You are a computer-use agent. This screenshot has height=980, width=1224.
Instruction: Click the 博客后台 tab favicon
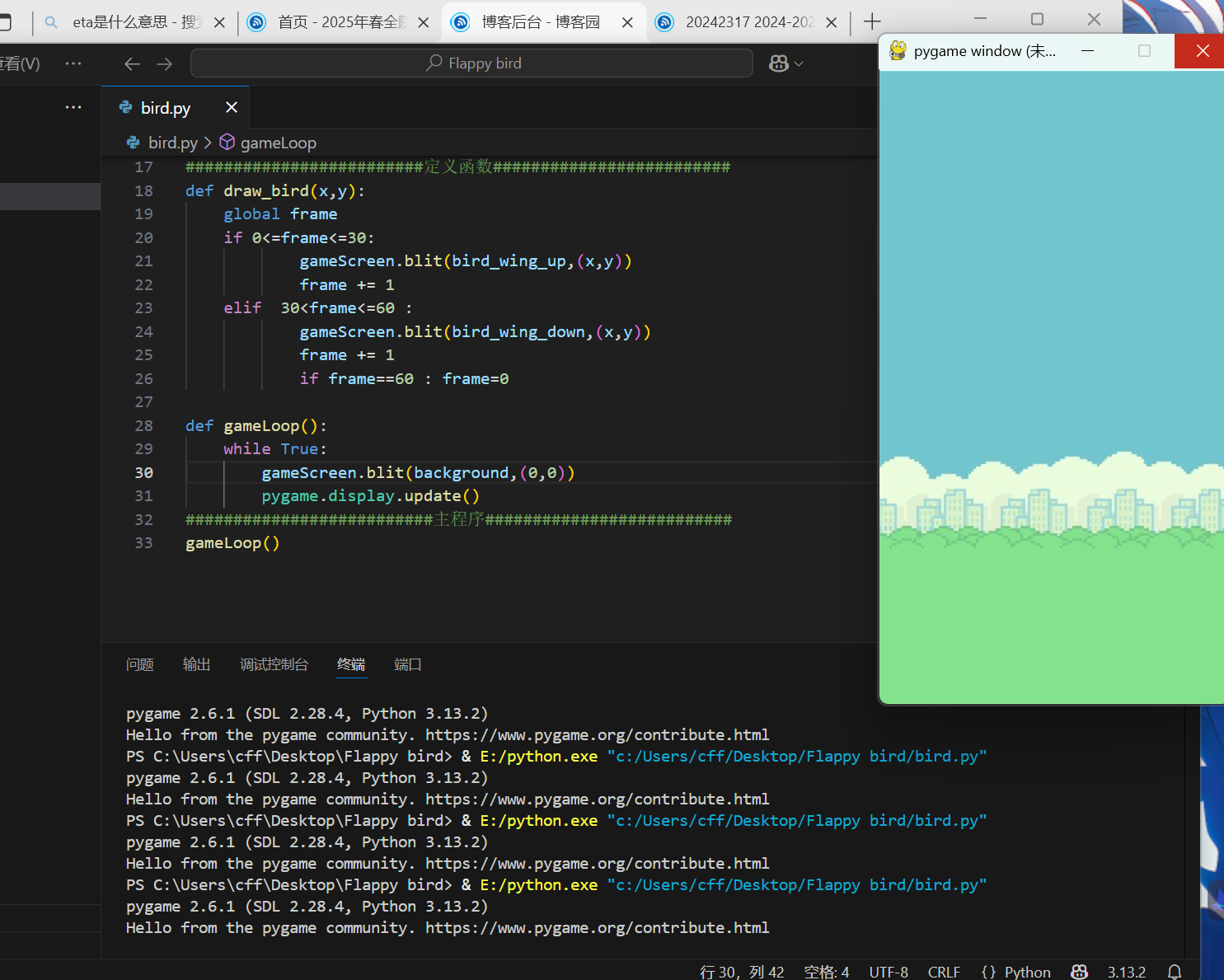461,22
